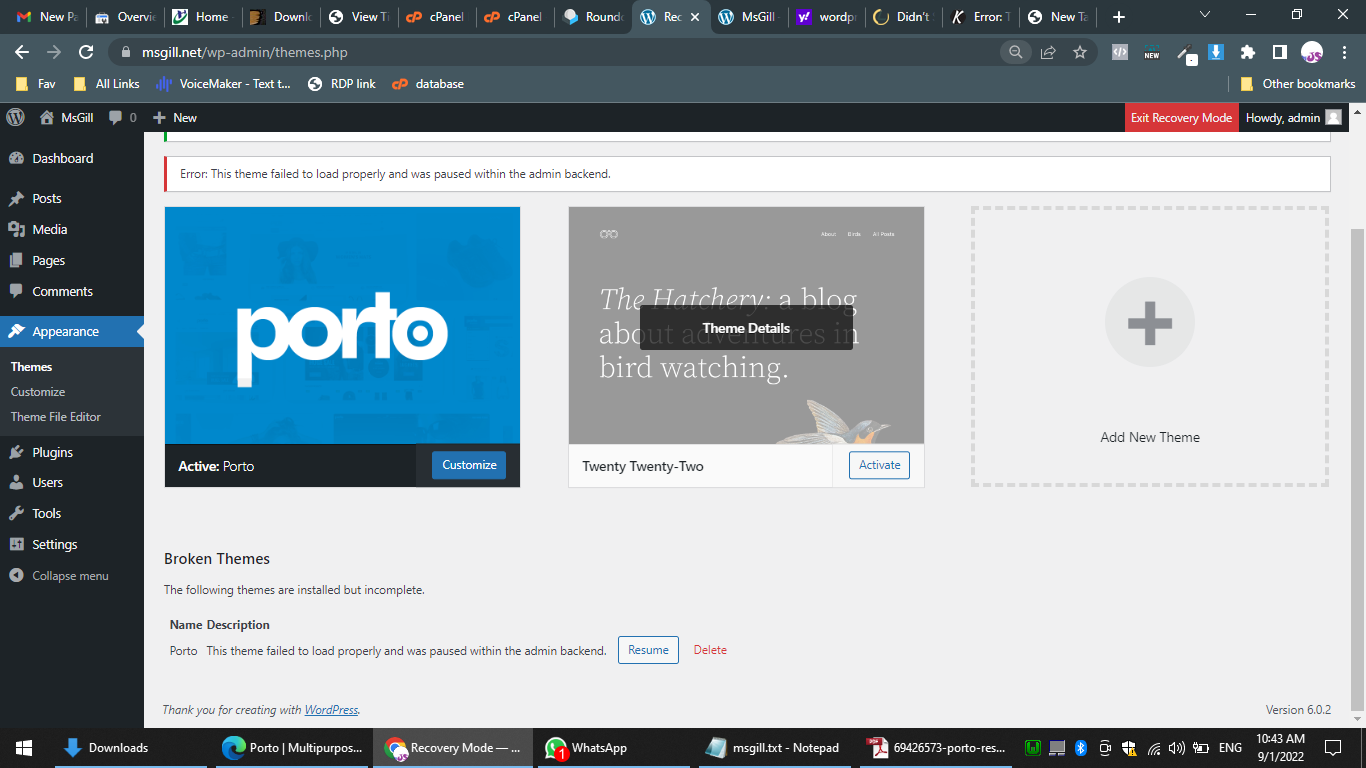Screen dimensions: 1366x768
Task: Focus the browser address bar
Action: [x=560, y=52]
